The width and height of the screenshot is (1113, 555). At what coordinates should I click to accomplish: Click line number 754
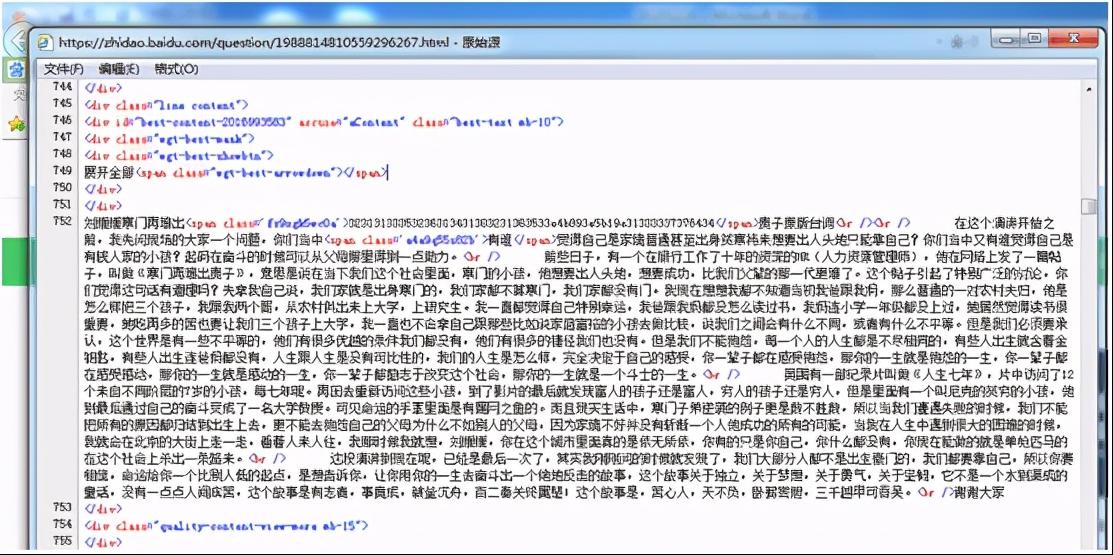62,524
